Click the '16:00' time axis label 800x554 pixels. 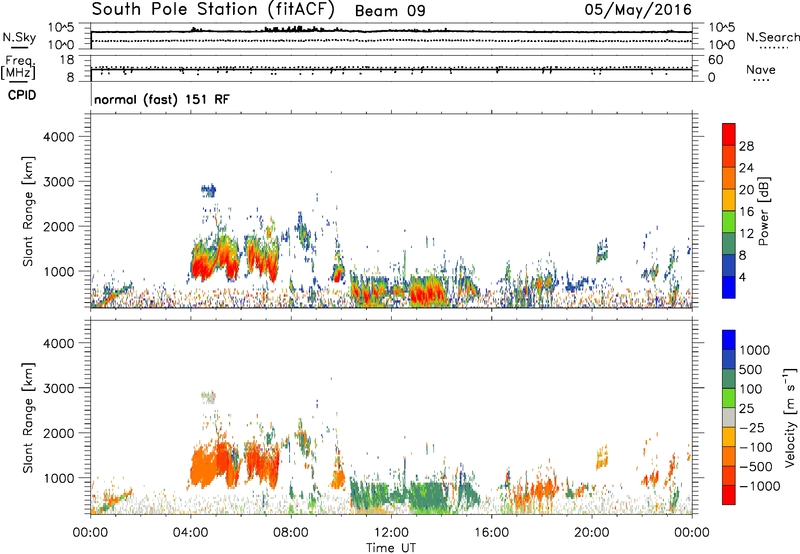pos(491,533)
